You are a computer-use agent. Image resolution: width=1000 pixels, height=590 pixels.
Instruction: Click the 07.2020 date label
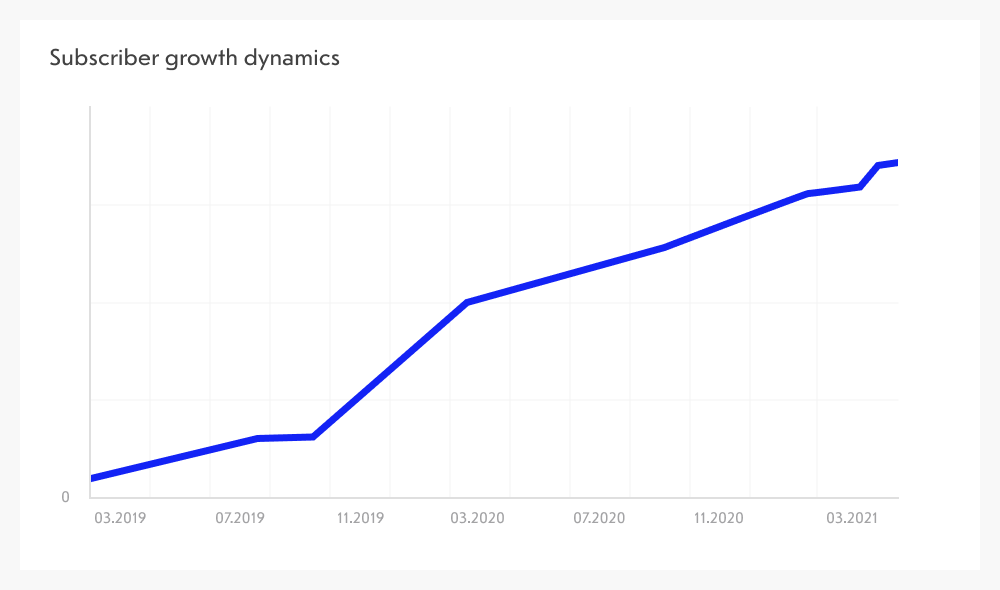599,518
